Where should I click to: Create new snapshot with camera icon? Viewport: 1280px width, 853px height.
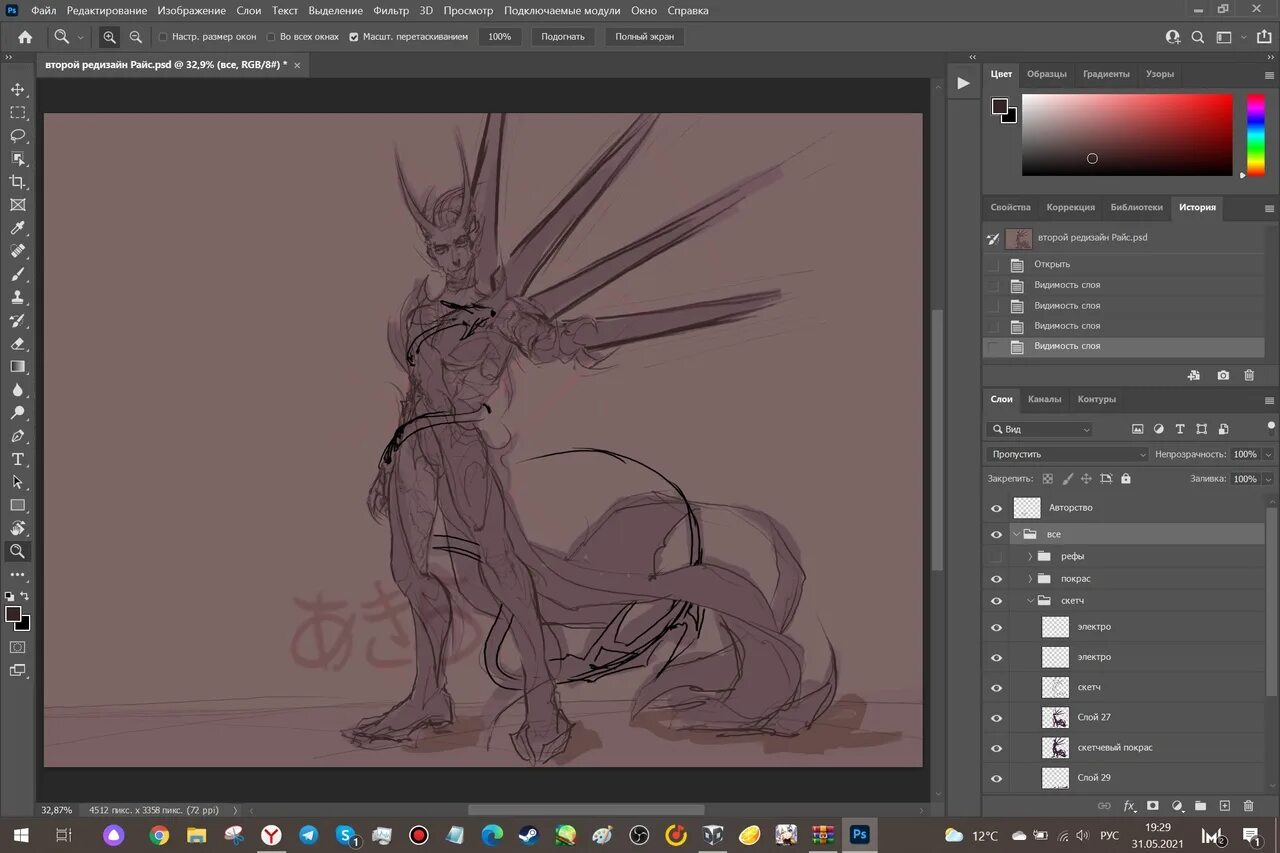(x=1223, y=375)
